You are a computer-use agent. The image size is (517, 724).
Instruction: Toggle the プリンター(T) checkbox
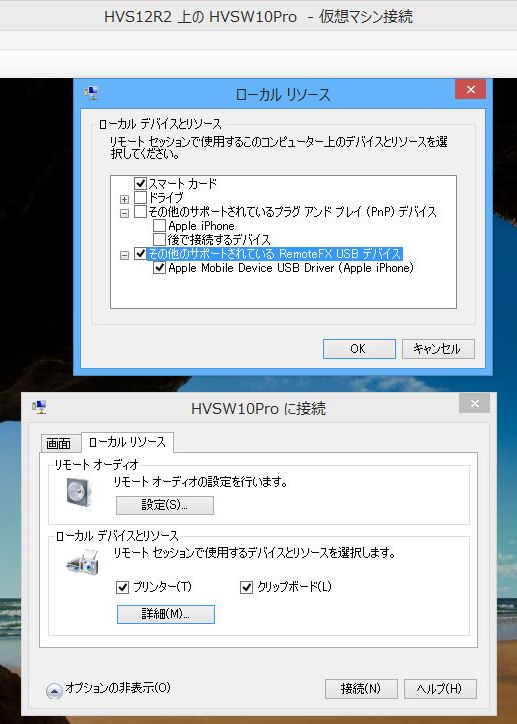coord(122,587)
